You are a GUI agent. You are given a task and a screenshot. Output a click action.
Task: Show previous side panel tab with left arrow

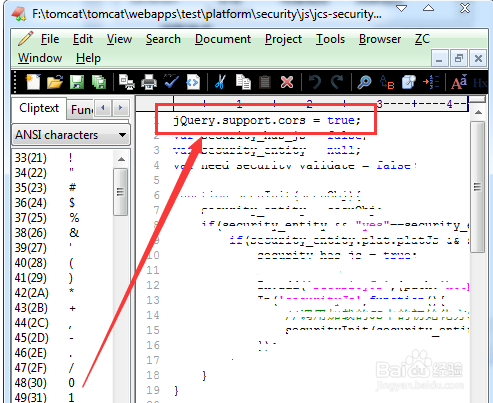(103, 108)
